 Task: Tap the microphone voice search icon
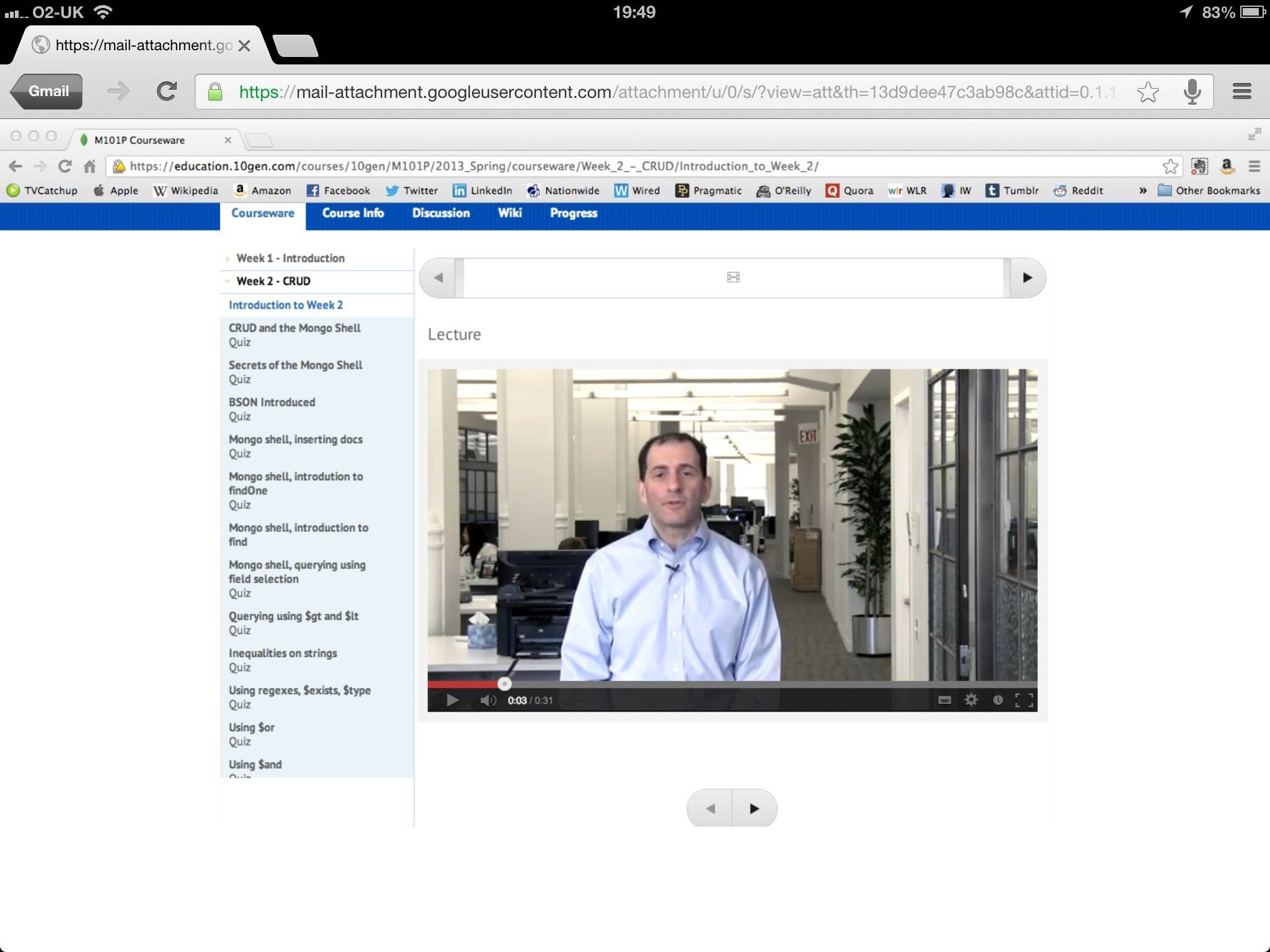[x=1191, y=92]
